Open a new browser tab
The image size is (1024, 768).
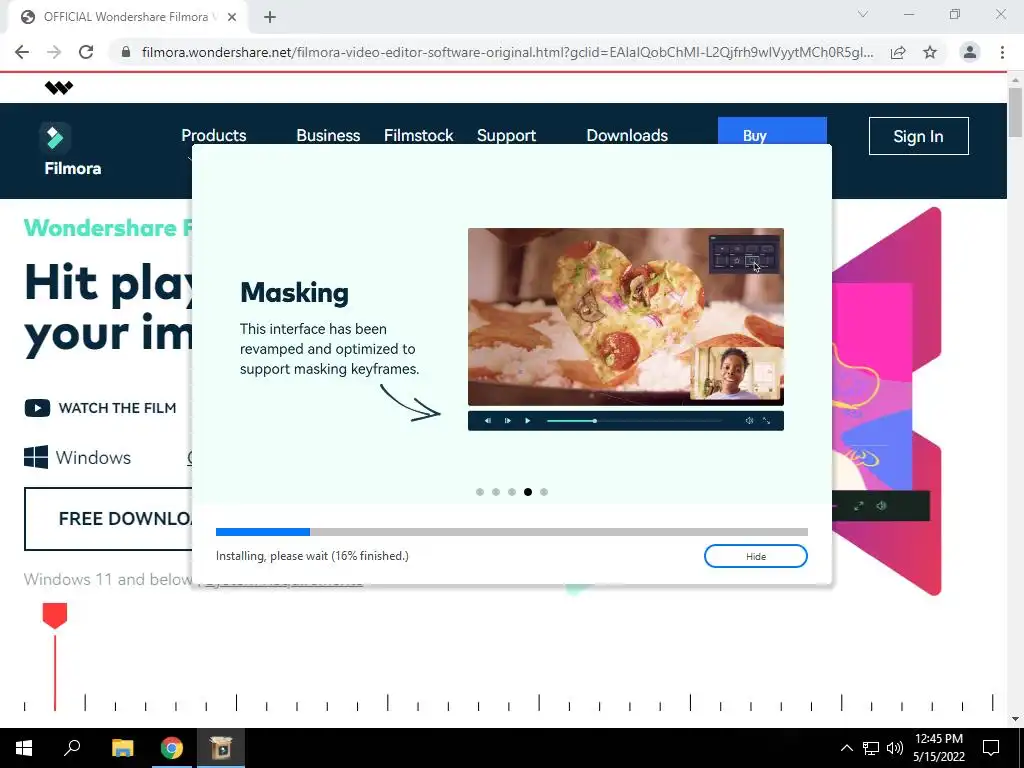click(x=270, y=17)
